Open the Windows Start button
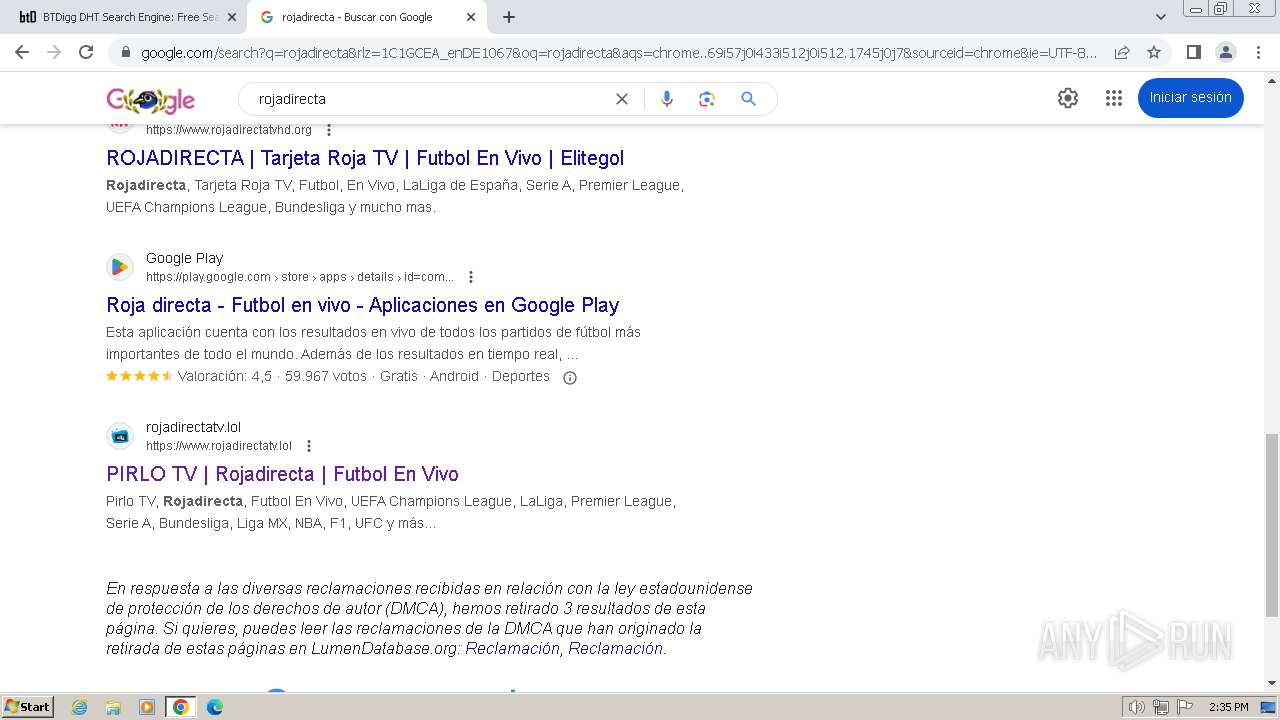1280x720 pixels. pyautogui.click(x=28, y=706)
